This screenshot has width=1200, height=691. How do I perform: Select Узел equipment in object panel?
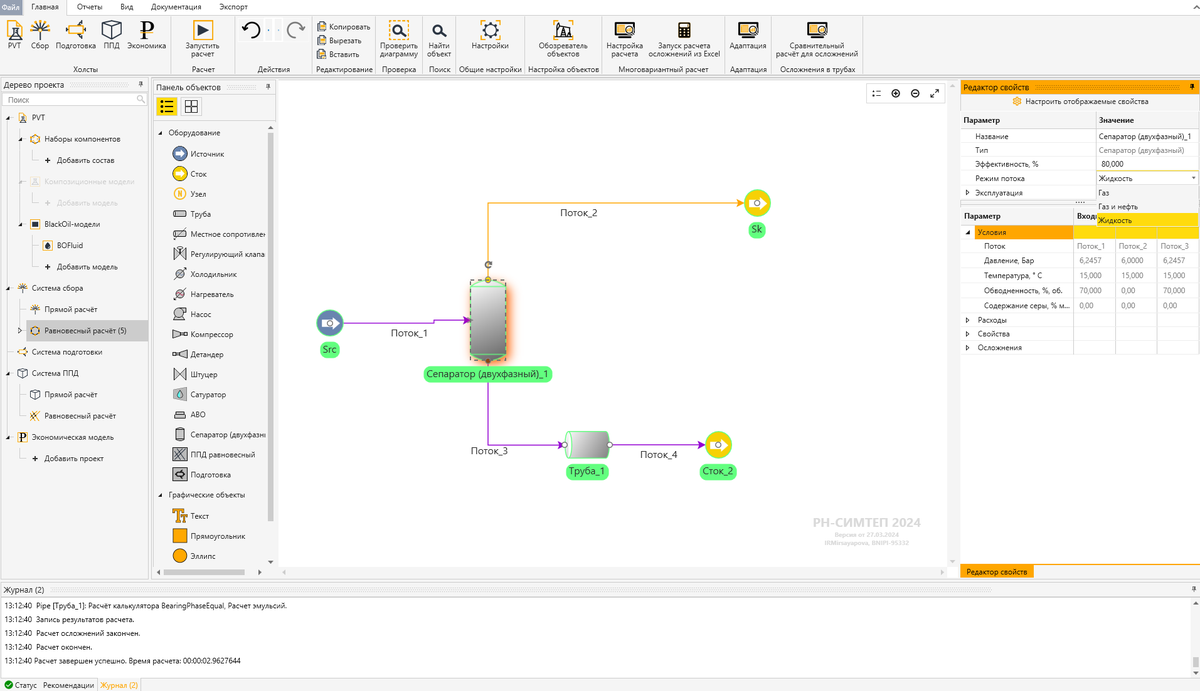190,194
